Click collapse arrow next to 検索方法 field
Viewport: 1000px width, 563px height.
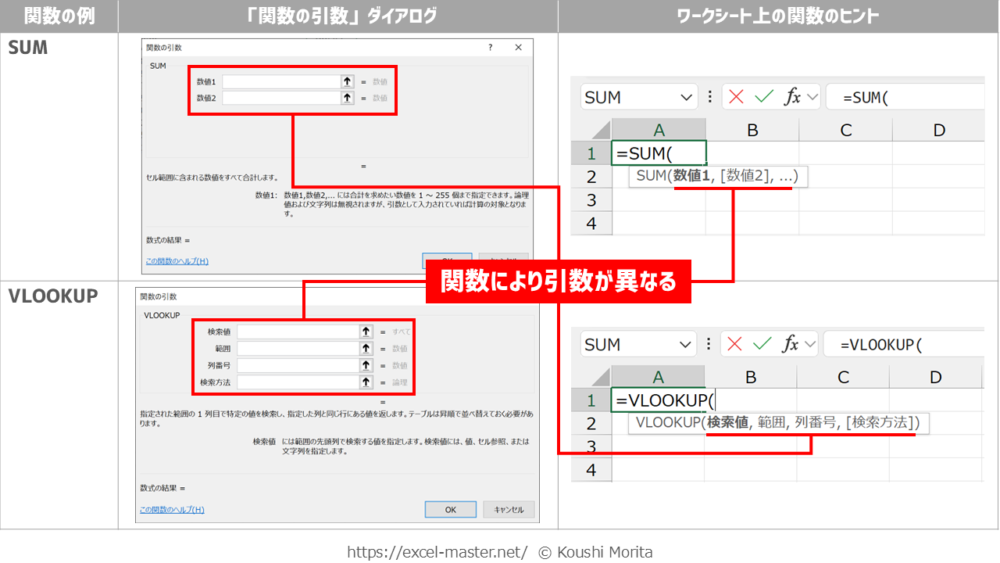pyautogui.click(x=366, y=382)
